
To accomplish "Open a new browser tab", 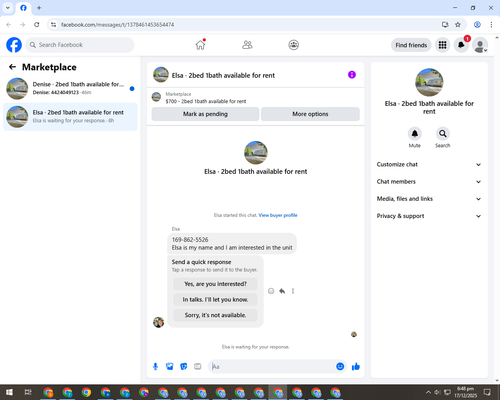I will pyautogui.click(x=39, y=8).
